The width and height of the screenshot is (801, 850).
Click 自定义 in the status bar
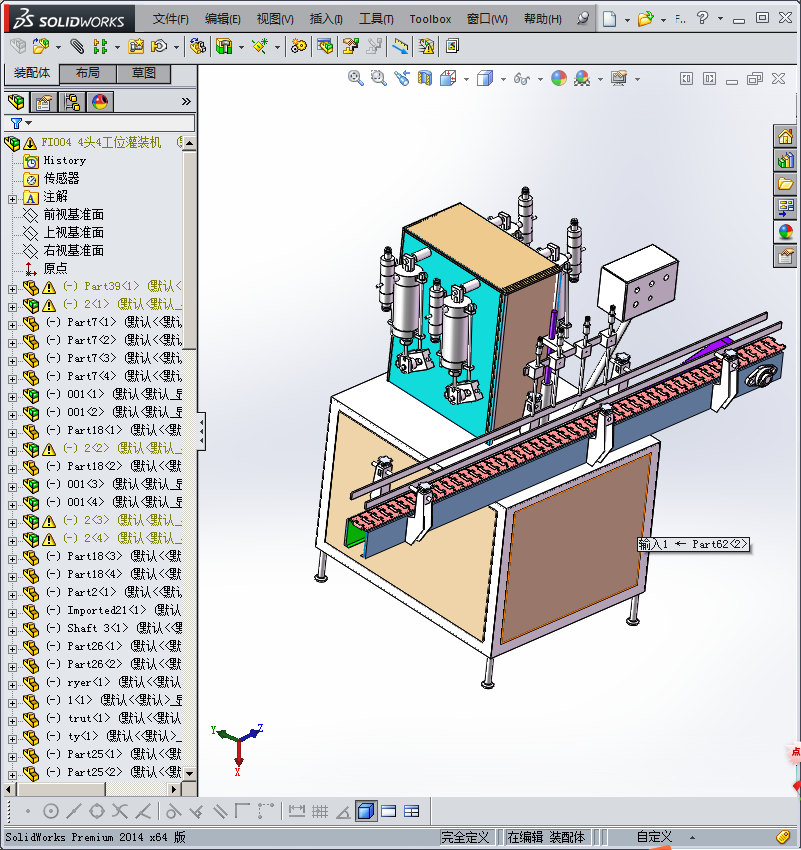pos(654,836)
